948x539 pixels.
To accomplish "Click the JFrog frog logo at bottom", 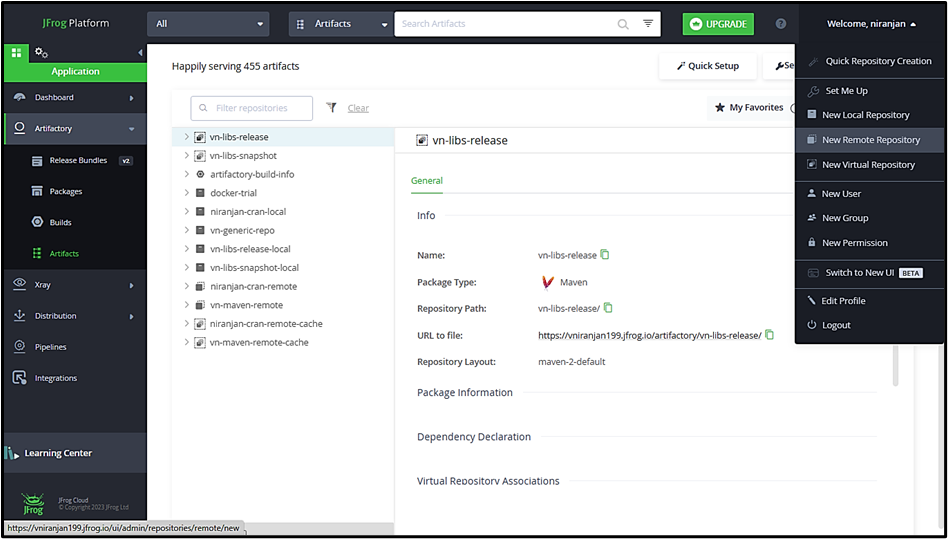I will 33,504.
